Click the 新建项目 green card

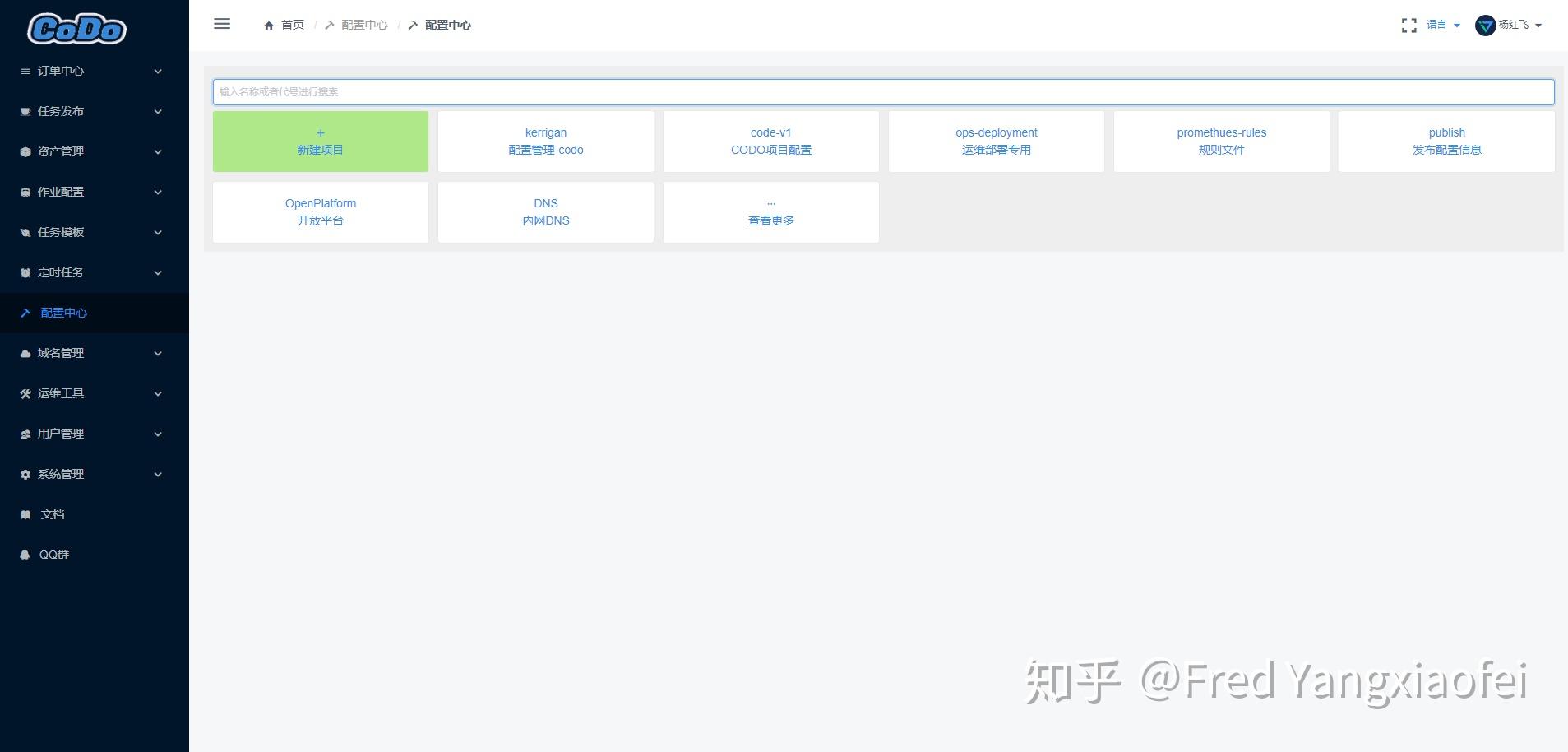[x=320, y=141]
